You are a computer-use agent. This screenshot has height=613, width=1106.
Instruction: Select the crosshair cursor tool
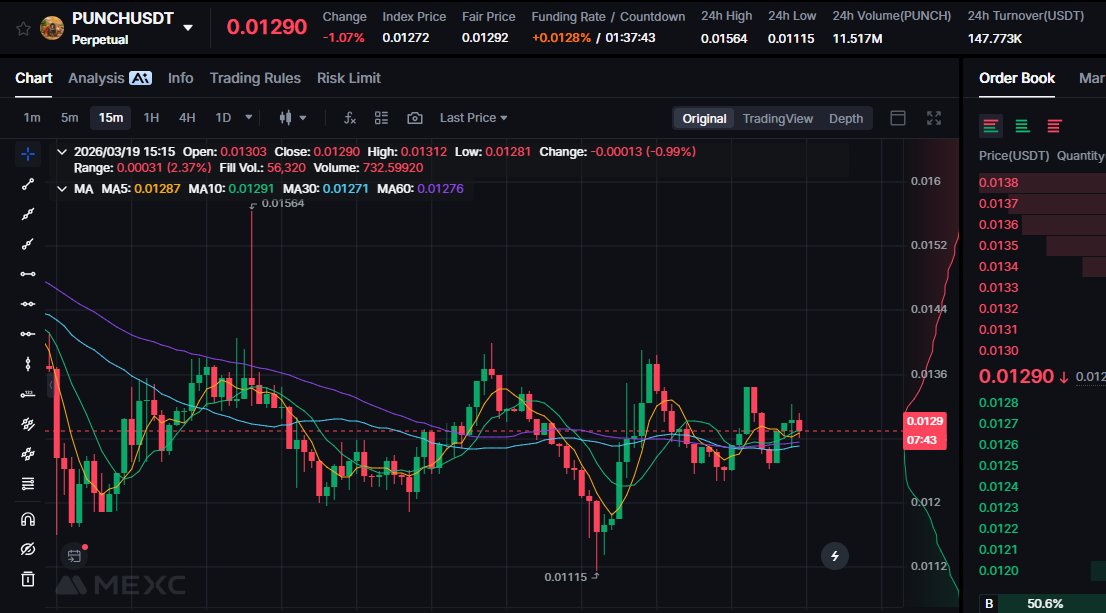pos(28,154)
